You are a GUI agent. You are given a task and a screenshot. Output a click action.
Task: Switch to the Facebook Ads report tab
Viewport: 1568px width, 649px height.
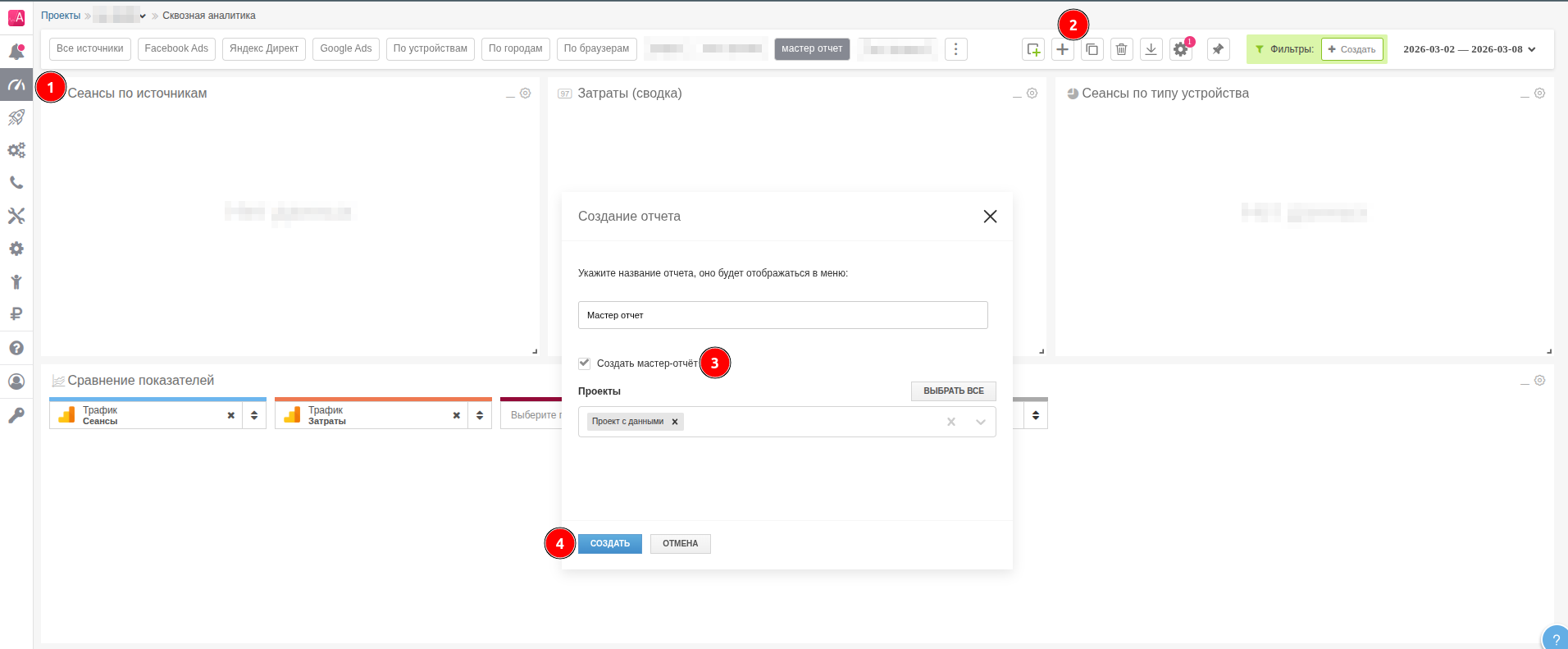tap(176, 49)
